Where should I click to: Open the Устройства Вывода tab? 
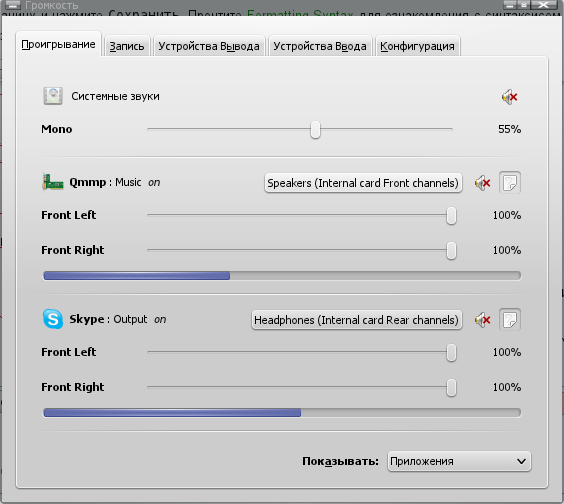(x=209, y=46)
